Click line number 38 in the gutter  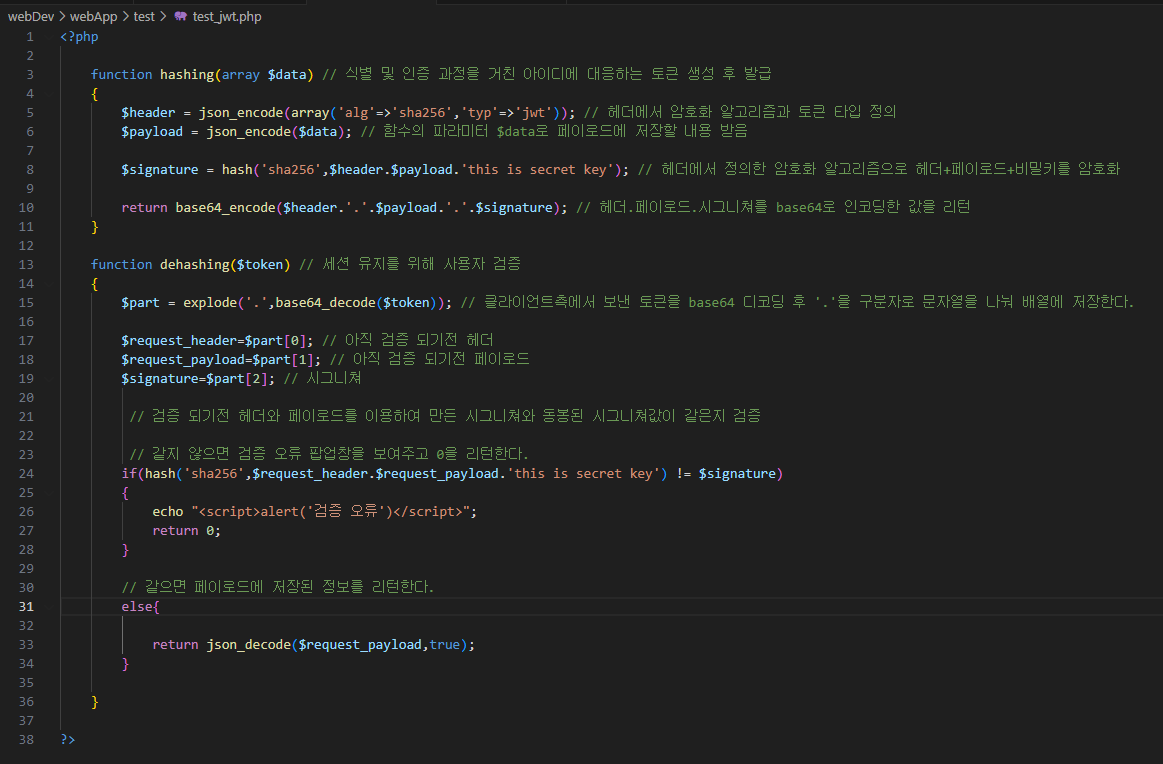[26, 740]
